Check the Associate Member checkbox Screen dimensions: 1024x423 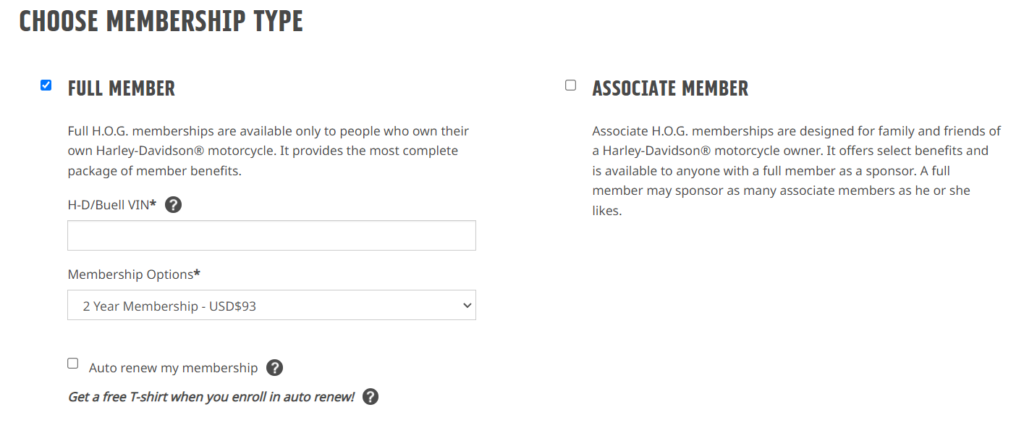[571, 85]
